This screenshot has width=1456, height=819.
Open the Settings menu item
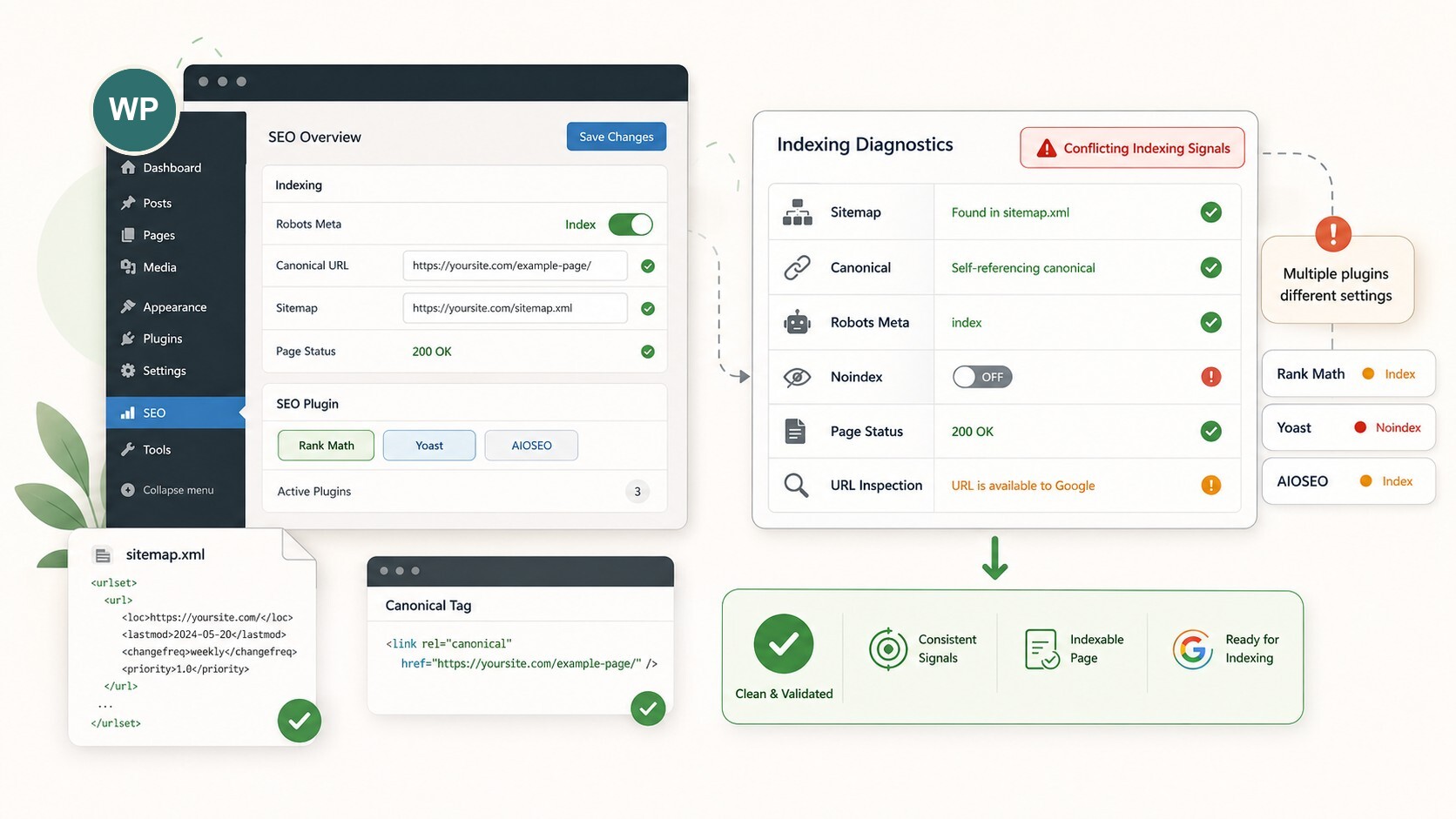(x=176, y=371)
